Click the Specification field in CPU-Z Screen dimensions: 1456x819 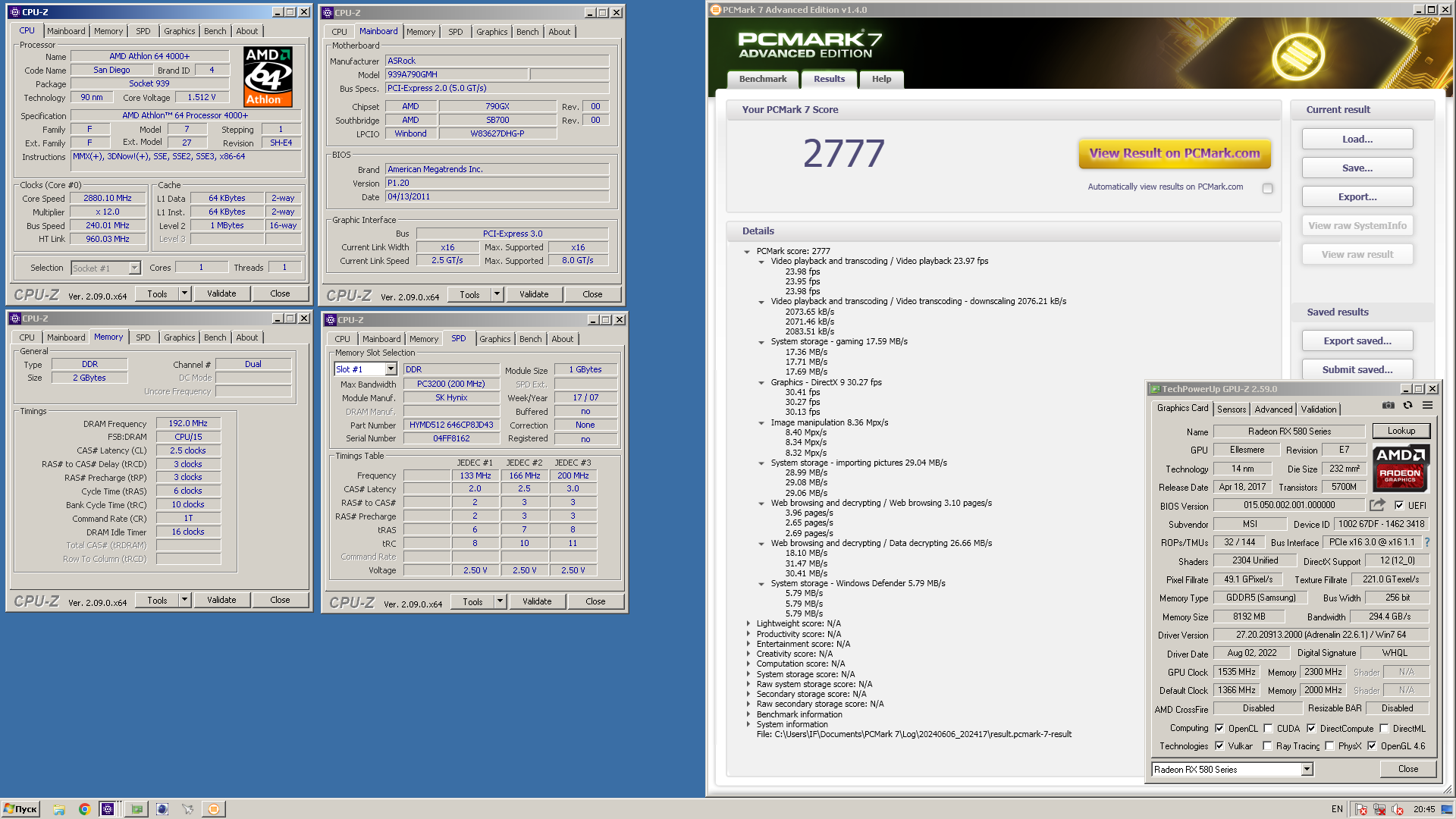(x=186, y=116)
